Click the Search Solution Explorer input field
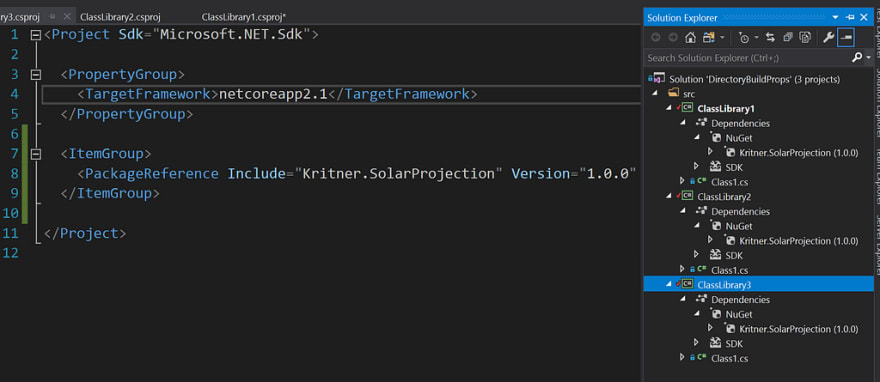This screenshot has width=880, height=382. (747, 58)
